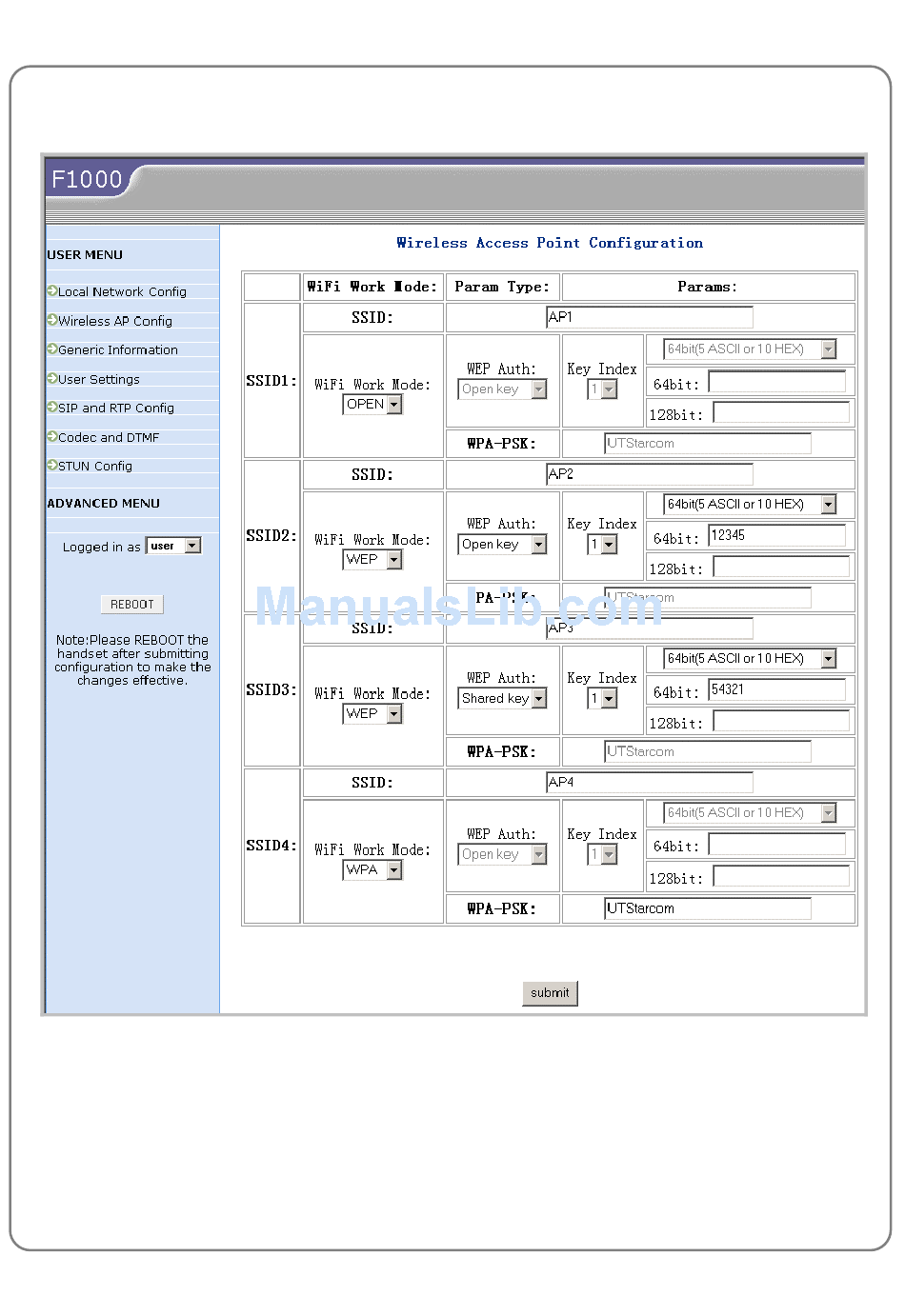Open SSID1 WiFi Work Mode dropdown
The width and height of the screenshot is (905, 1316).
coord(372,405)
